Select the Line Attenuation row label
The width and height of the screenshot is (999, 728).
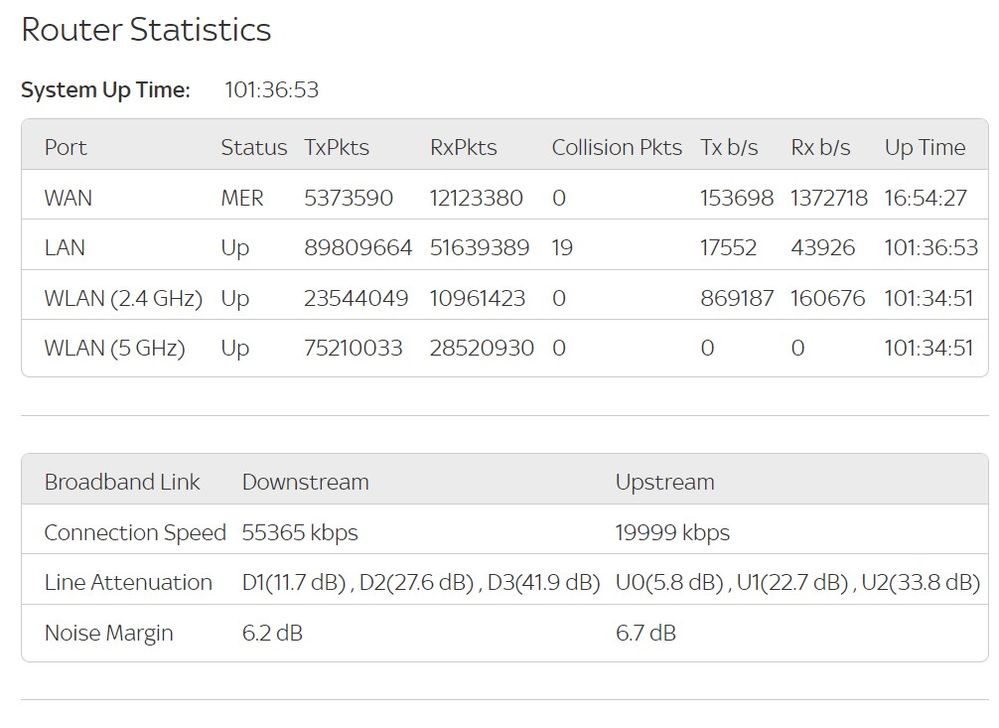[128, 582]
